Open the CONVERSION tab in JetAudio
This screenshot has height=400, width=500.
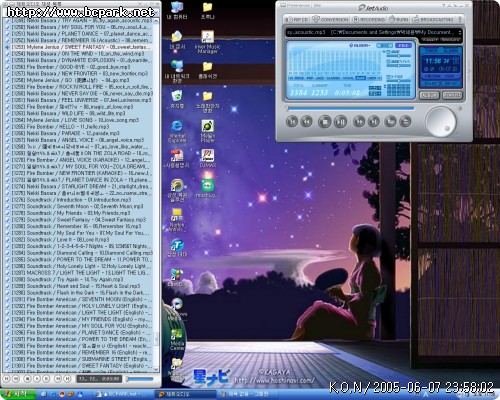(331, 19)
